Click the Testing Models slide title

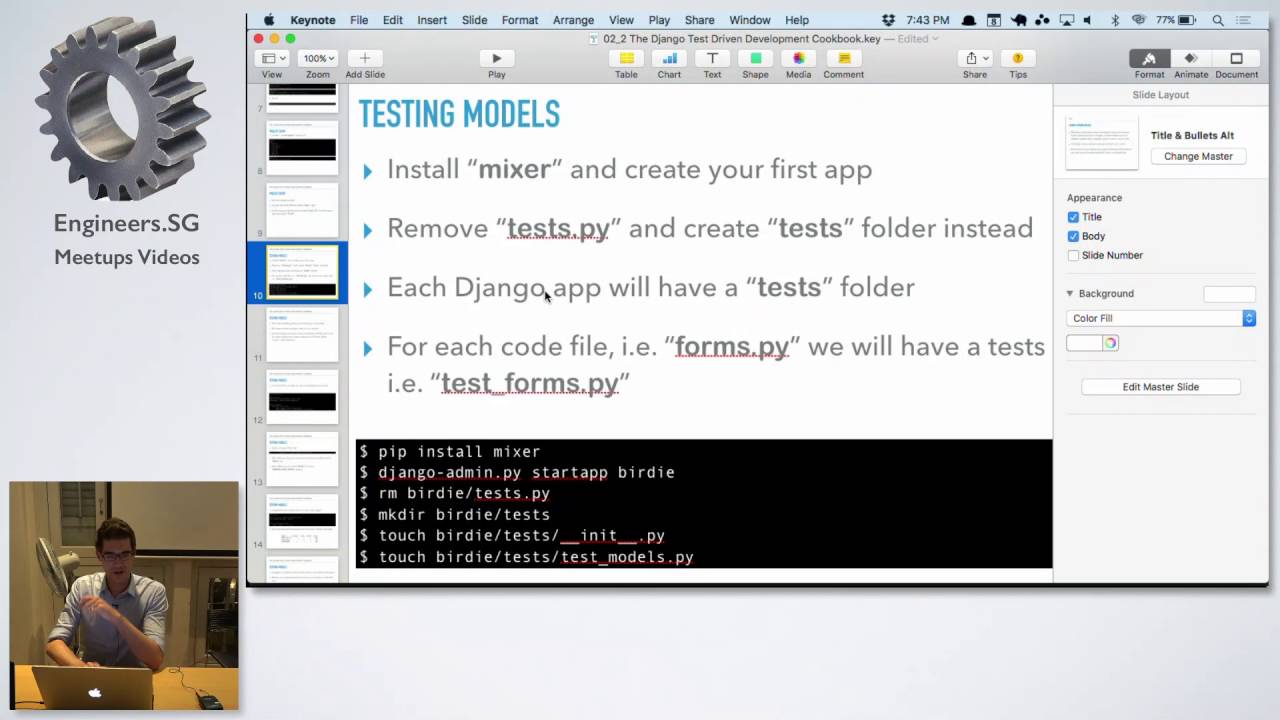point(459,114)
